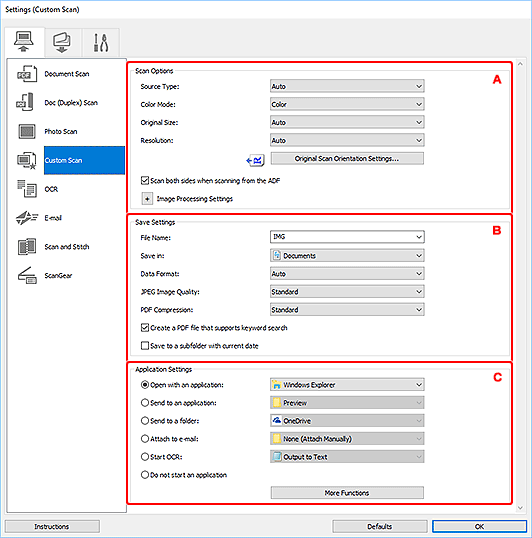Choose Do not start an application
This screenshot has height=538, width=532.
(x=145, y=475)
